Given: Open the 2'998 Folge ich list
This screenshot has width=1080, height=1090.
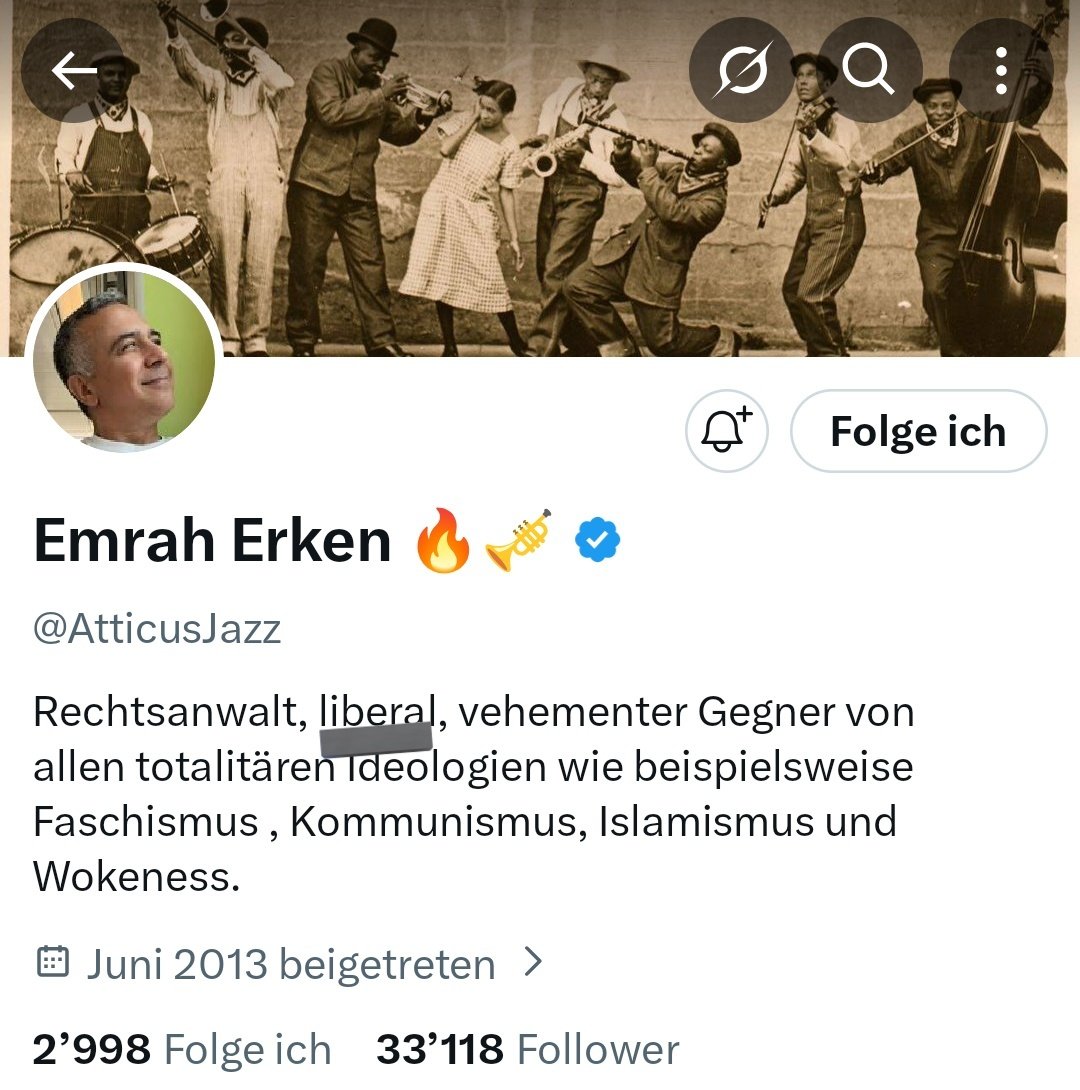Looking at the screenshot, I should (181, 1049).
